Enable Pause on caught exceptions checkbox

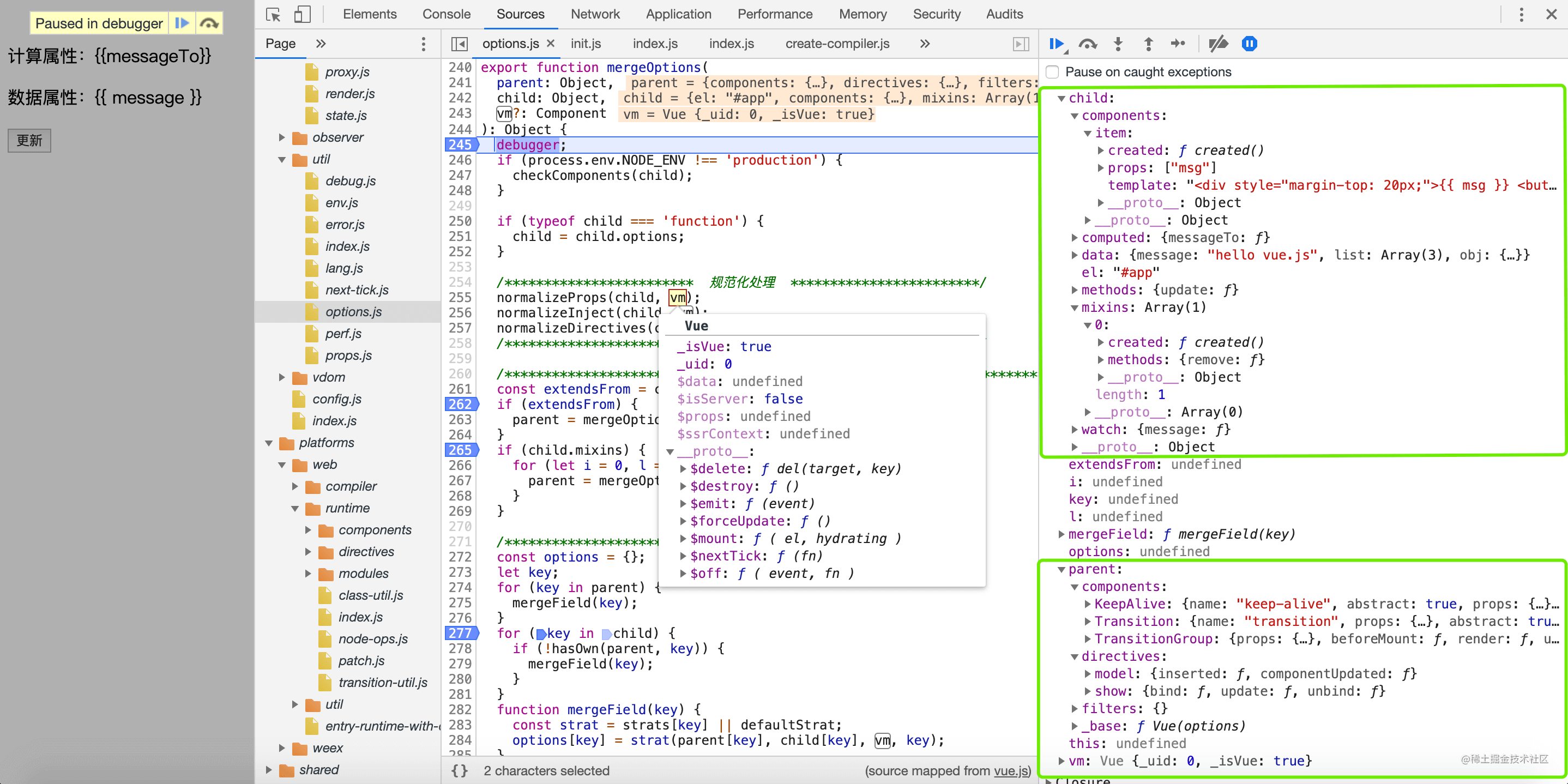pyautogui.click(x=1052, y=72)
